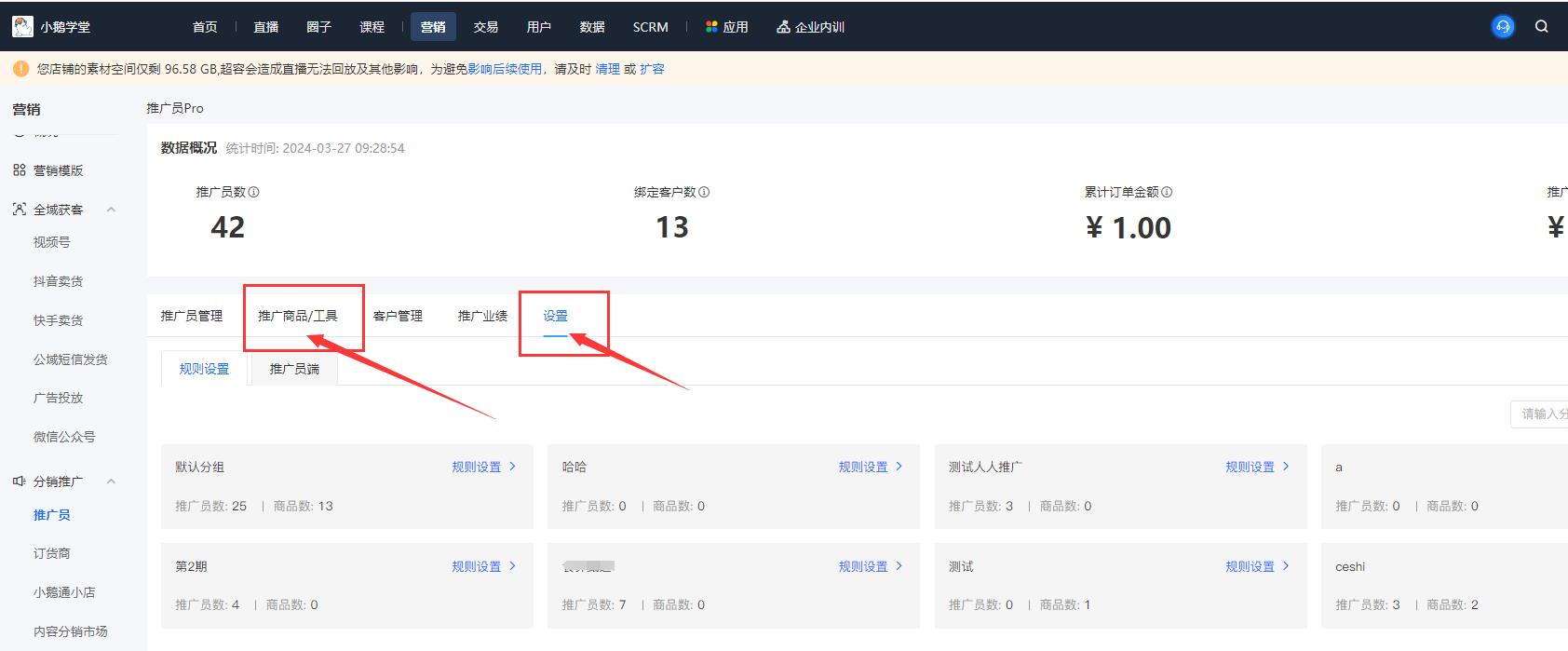Click the 小鹅学堂 logo icon
Screen dimensions: 1568x651
[x=22, y=27]
